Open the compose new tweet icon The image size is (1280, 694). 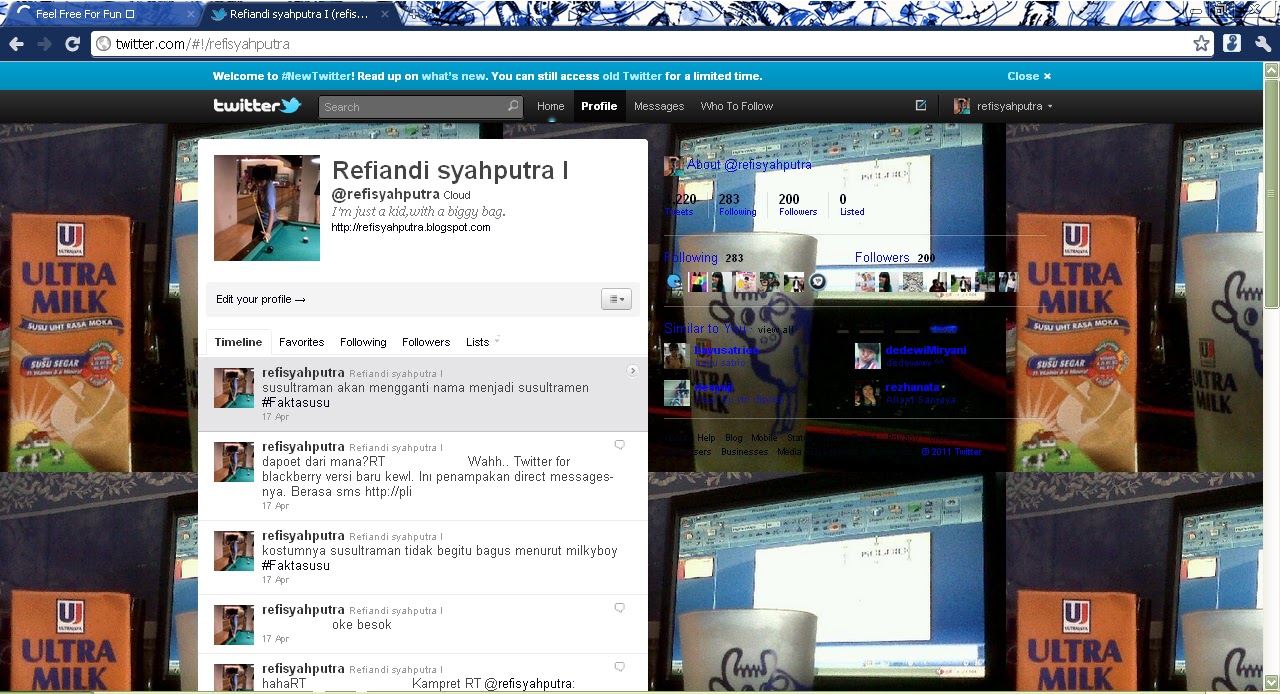[921, 105]
